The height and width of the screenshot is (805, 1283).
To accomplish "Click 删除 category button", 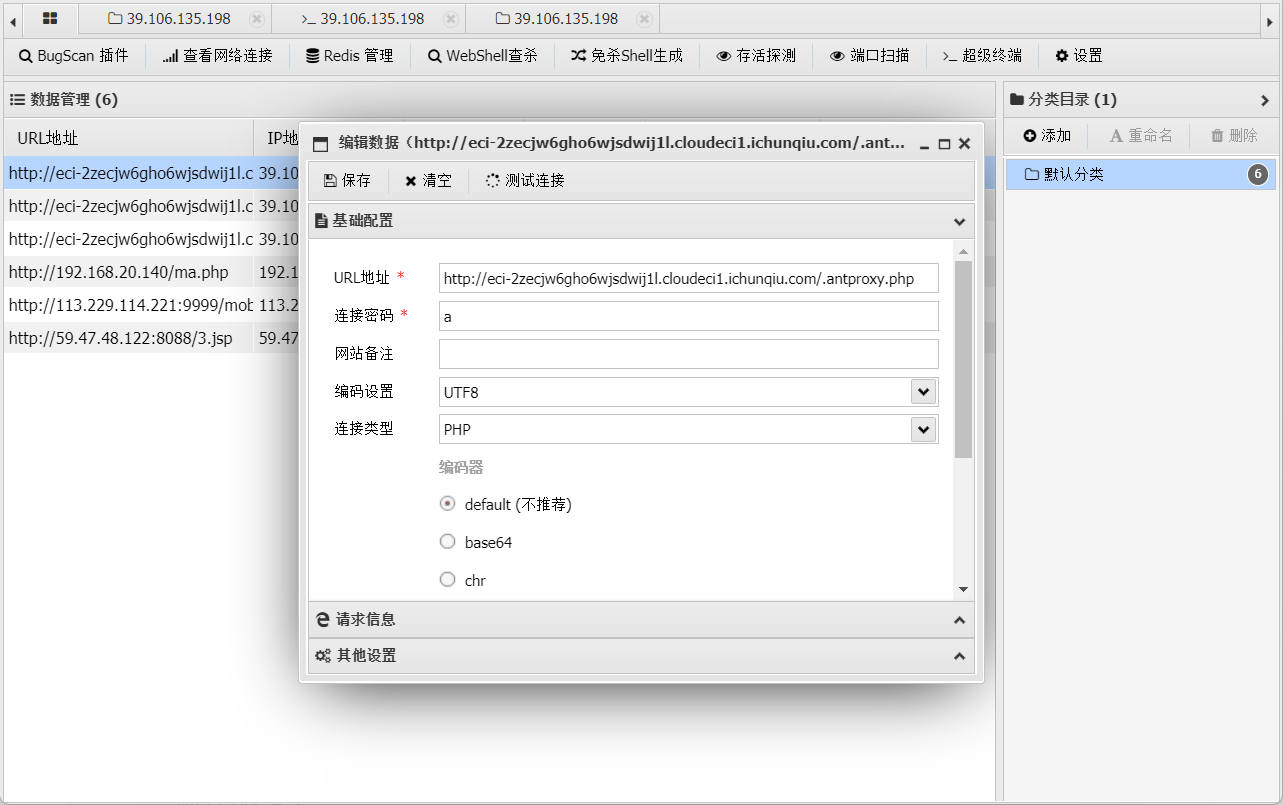I will click(1234, 136).
